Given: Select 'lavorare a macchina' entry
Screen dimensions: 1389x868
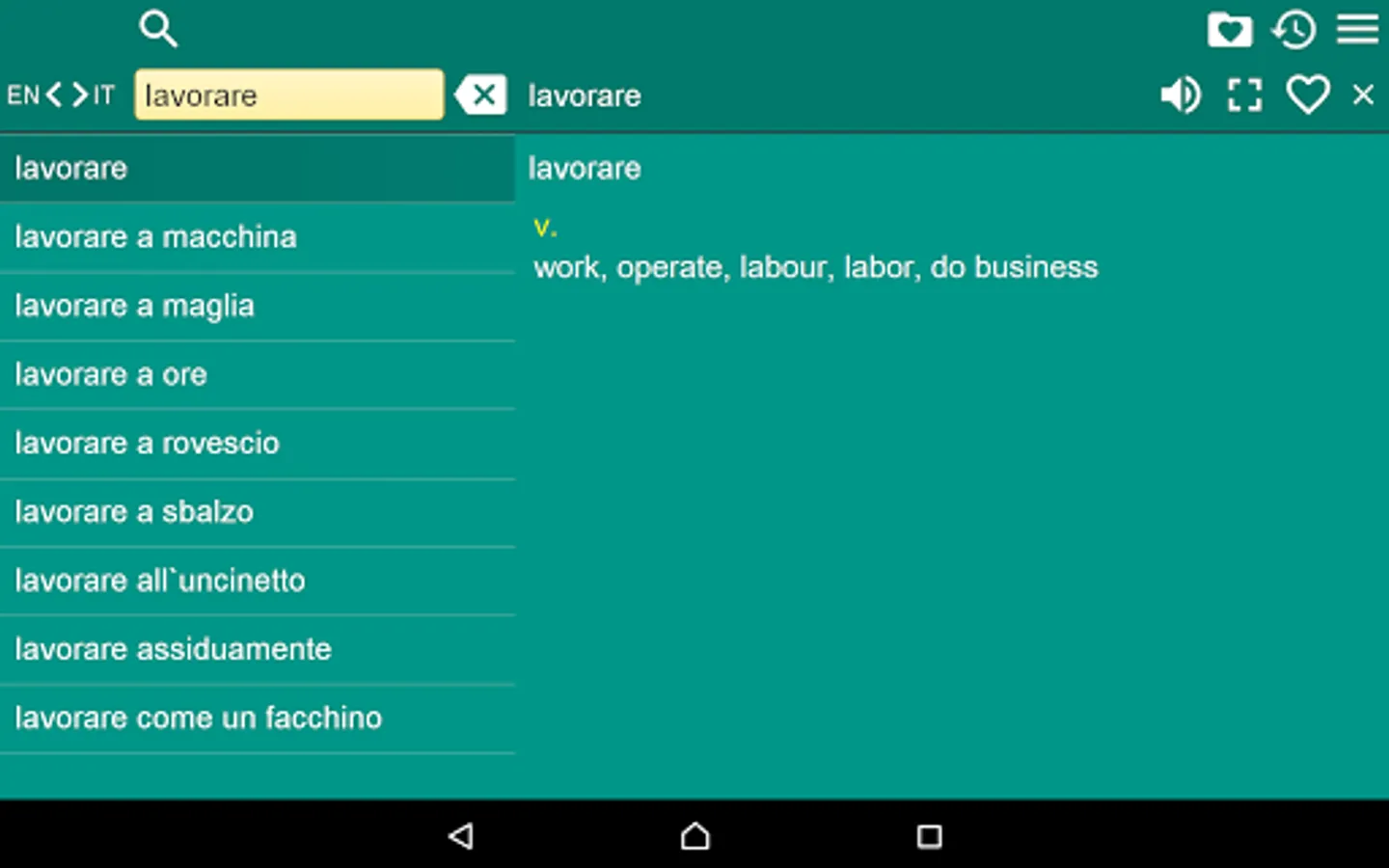Looking at the screenshot, I should click(258, 237).
